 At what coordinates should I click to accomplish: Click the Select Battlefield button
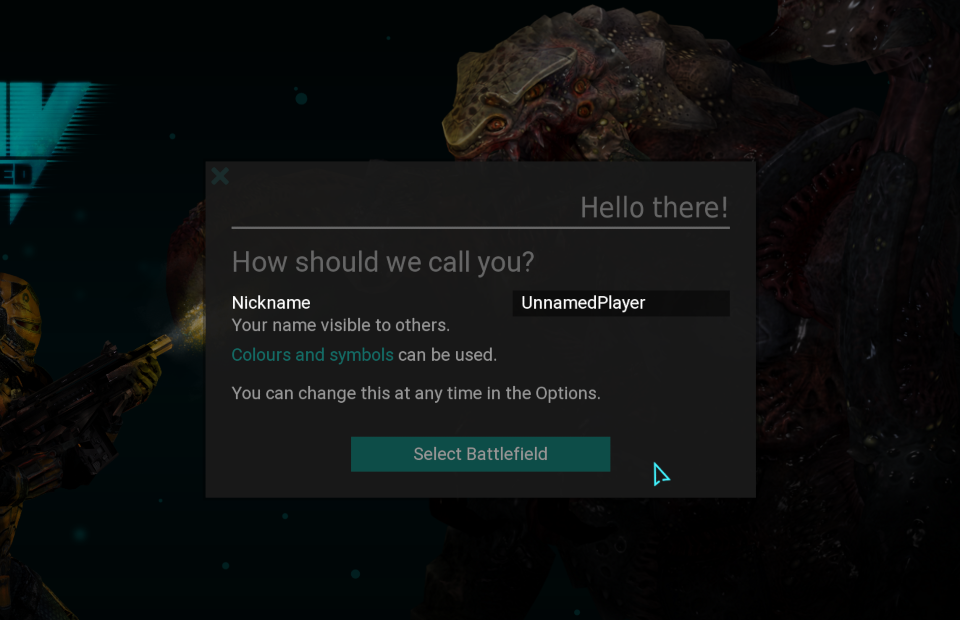click(x=480, y=454)
